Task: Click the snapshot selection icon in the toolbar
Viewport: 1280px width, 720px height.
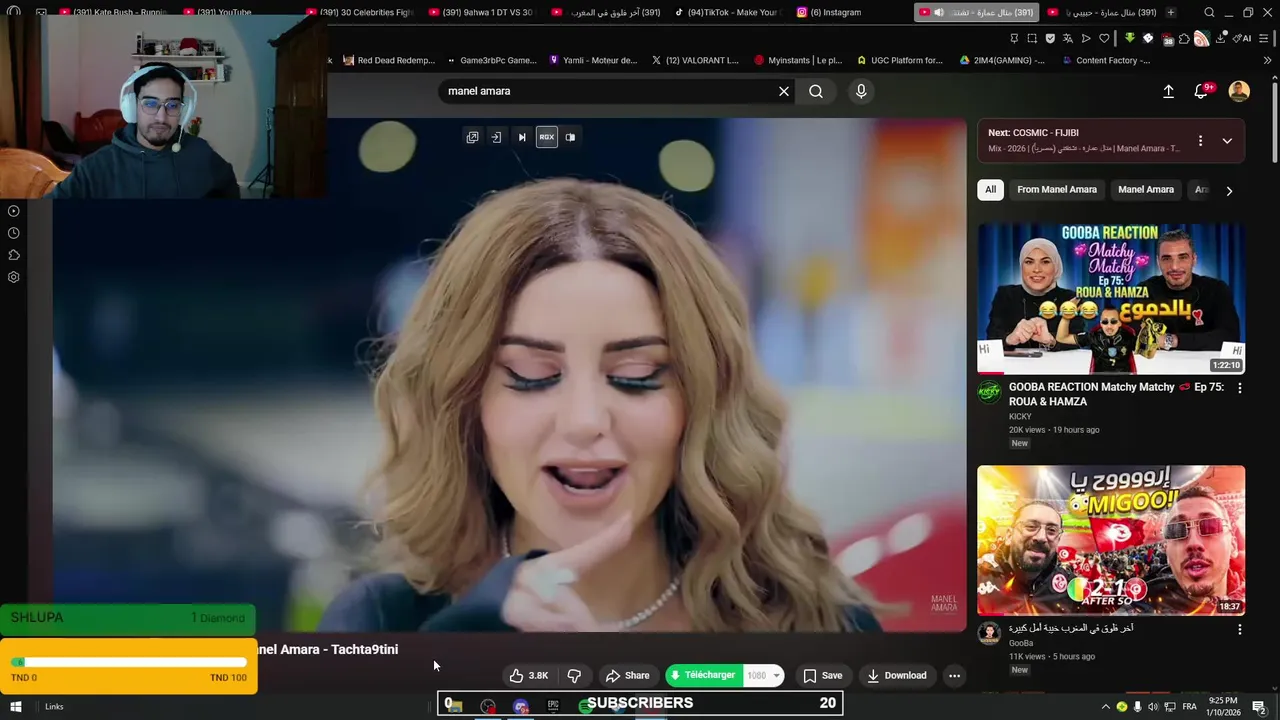Action: point(1032,38)
